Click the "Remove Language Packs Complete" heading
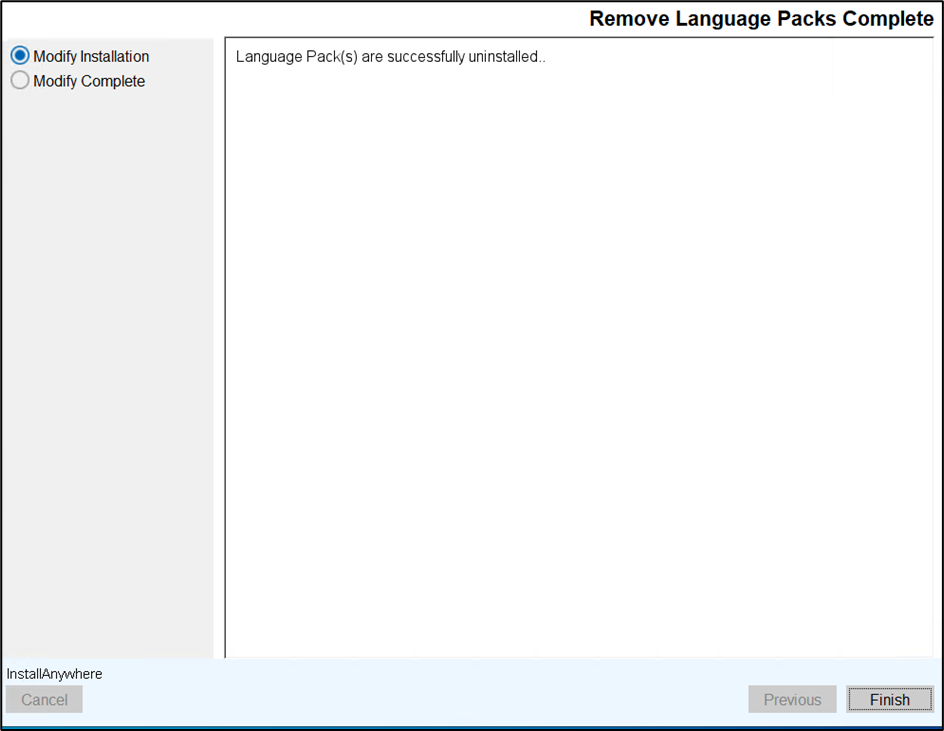944x731 pixels. click(761, 19)
